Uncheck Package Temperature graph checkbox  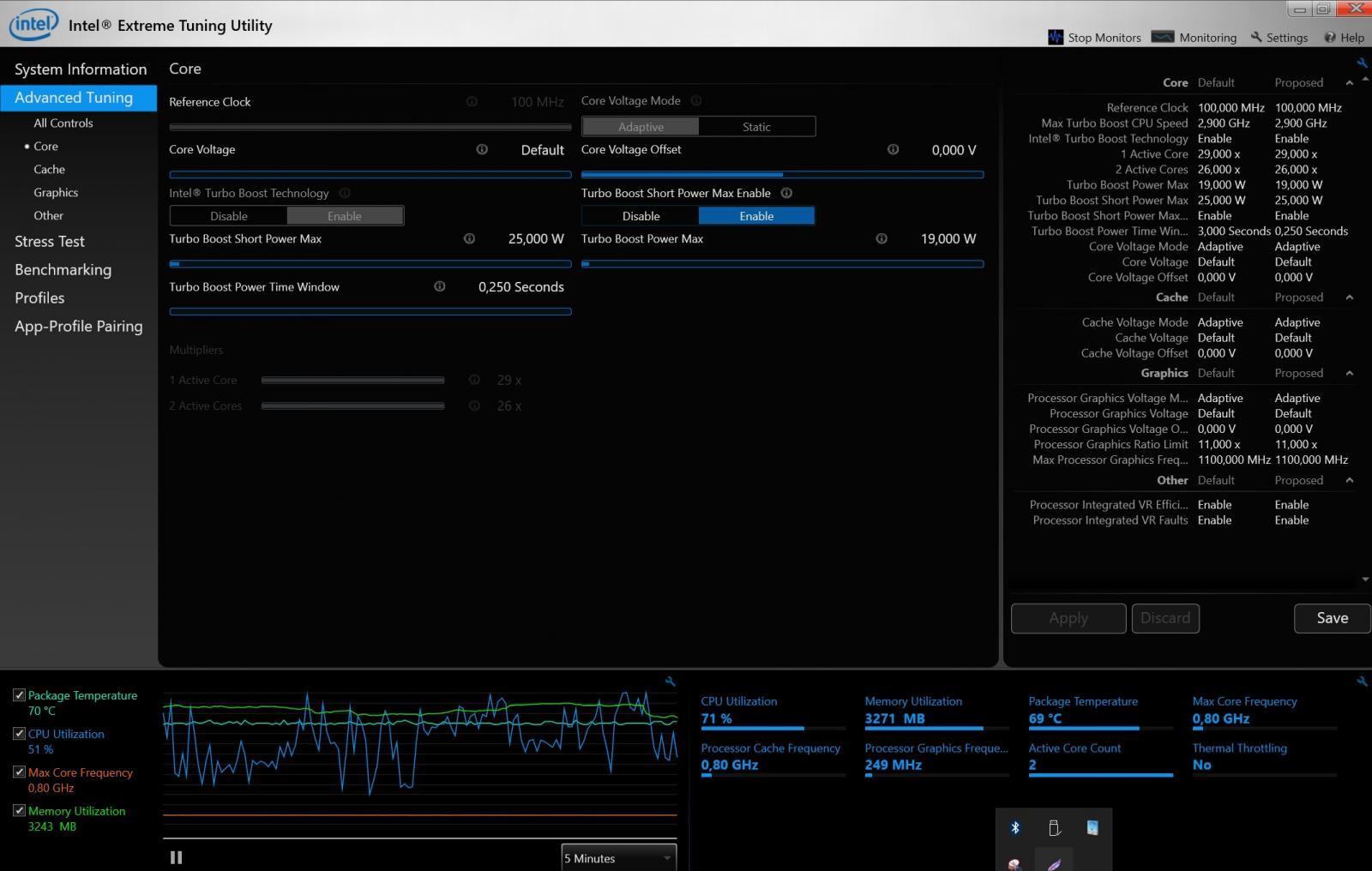coord(19,695)
